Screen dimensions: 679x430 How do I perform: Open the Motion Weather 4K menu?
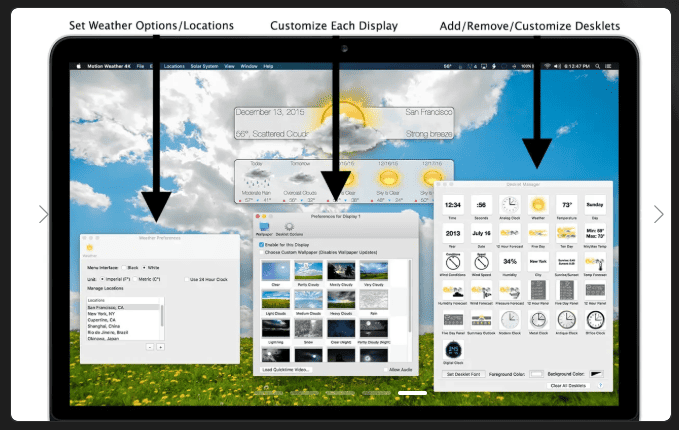tap(109, 66)
